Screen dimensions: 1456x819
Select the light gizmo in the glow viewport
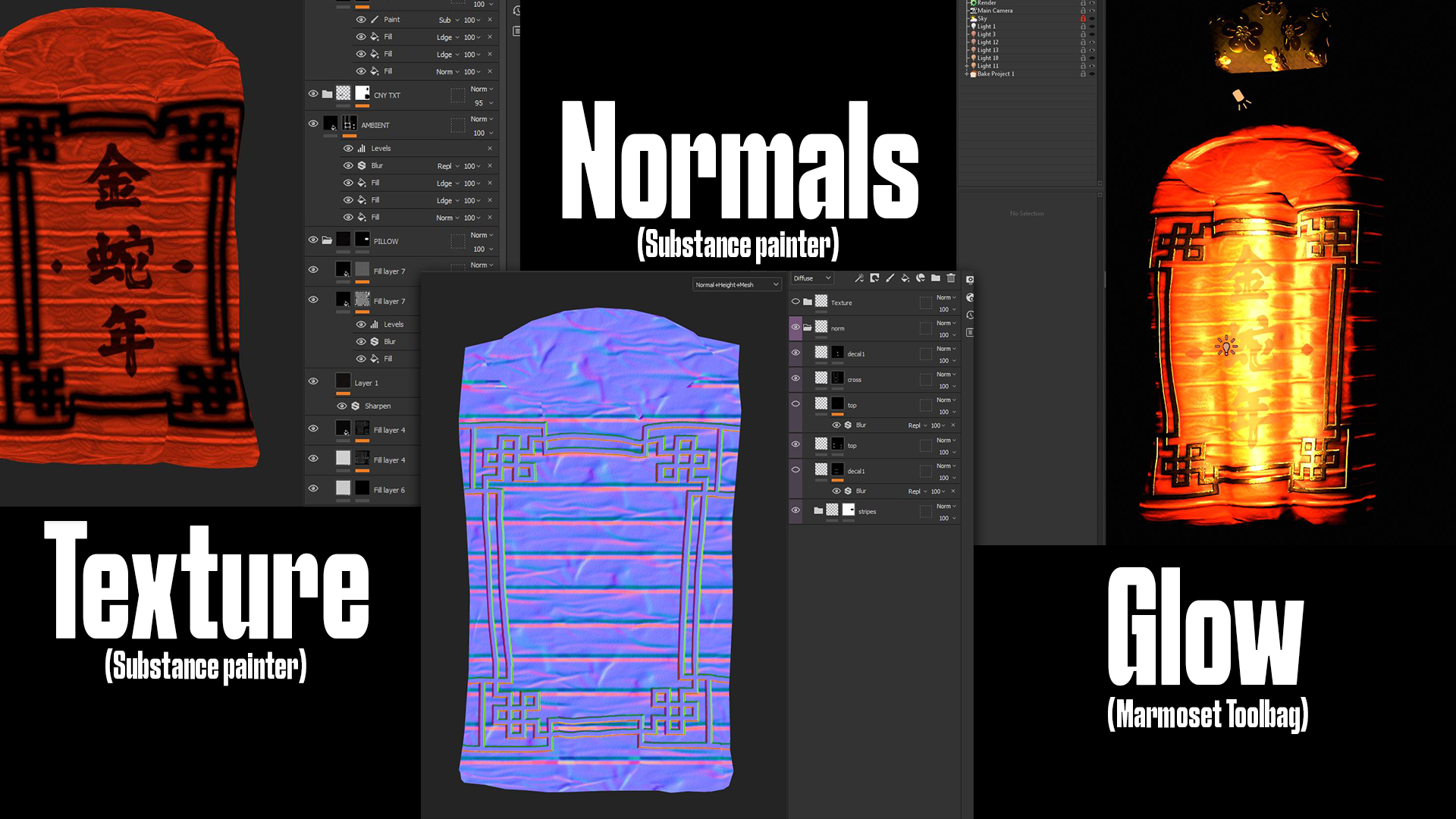1226,347
